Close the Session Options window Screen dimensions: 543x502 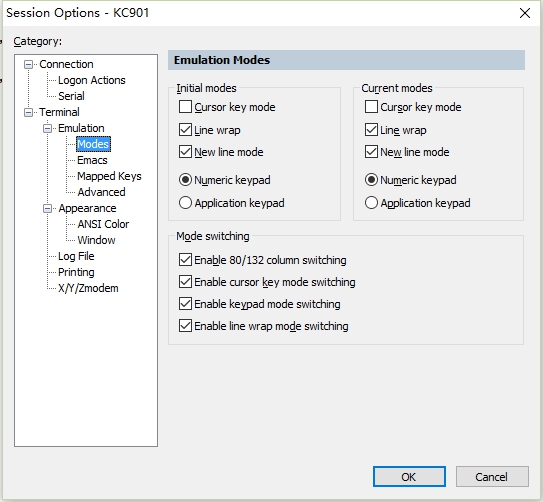pos(525,13)
